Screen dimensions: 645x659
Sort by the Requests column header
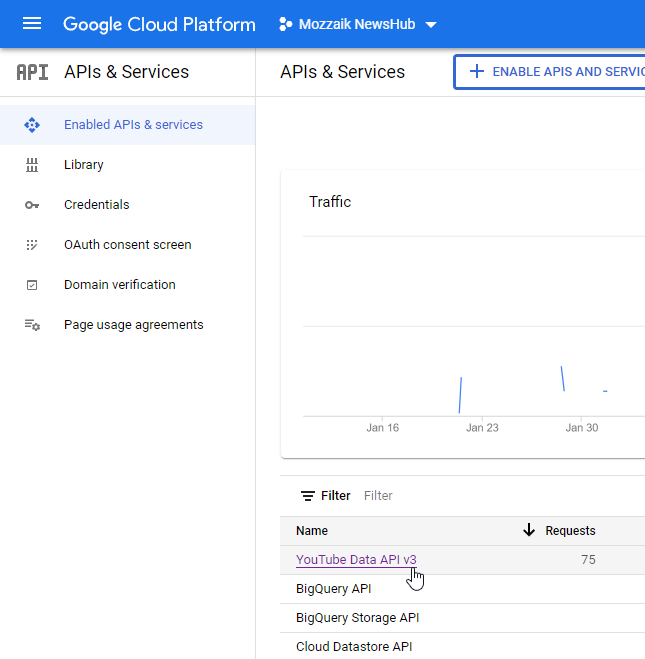coord(570,531)
